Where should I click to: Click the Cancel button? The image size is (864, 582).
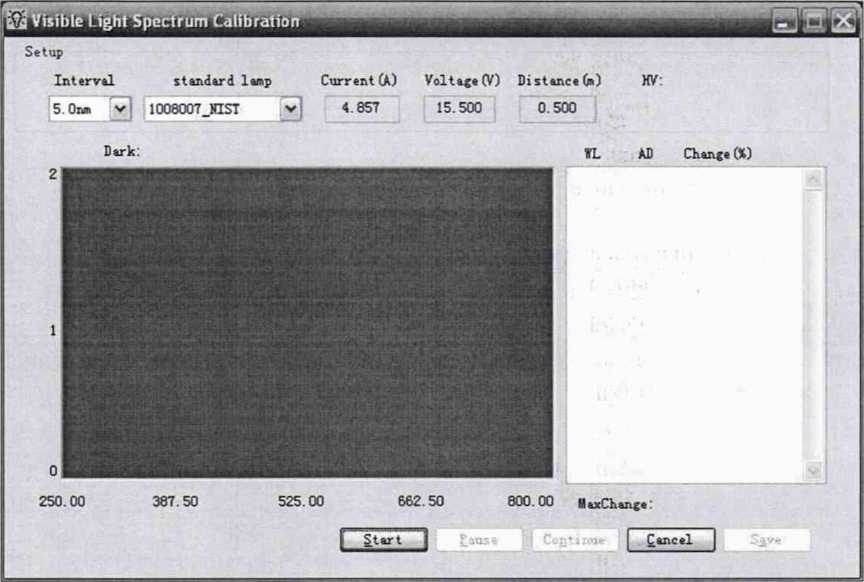click(x=671, y=540)
